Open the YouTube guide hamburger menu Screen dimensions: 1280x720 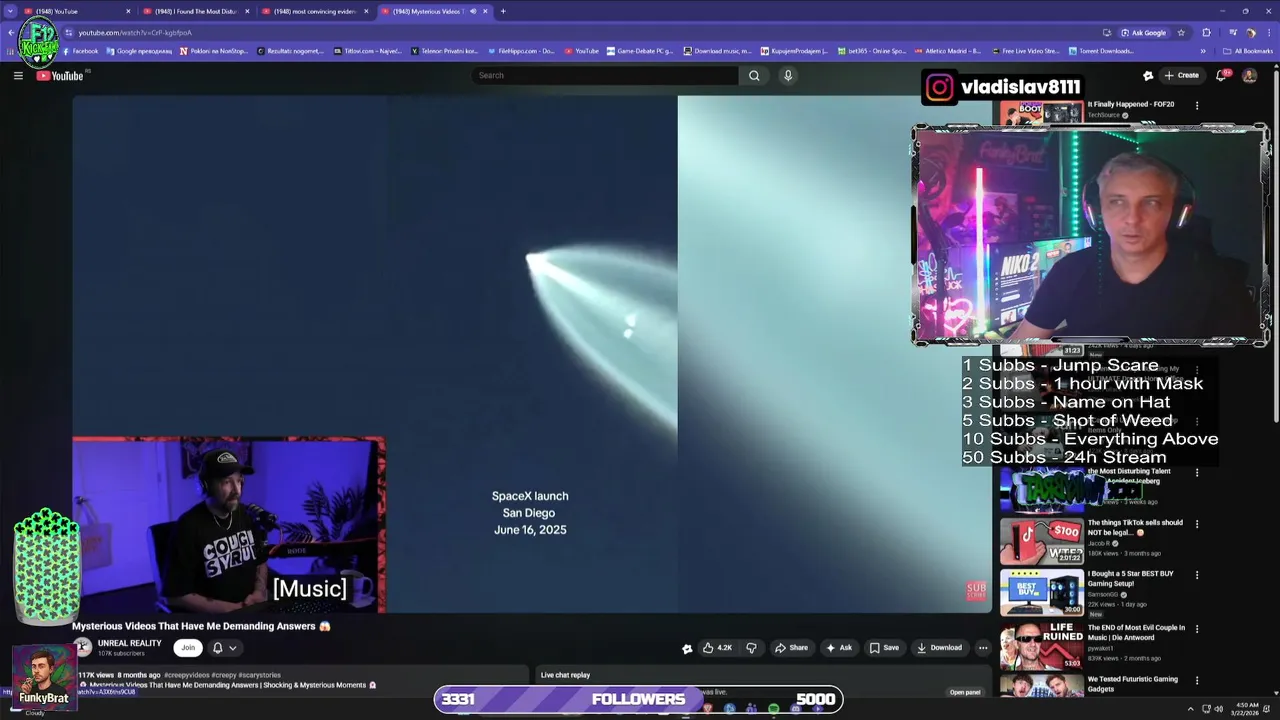pos(18,75)
